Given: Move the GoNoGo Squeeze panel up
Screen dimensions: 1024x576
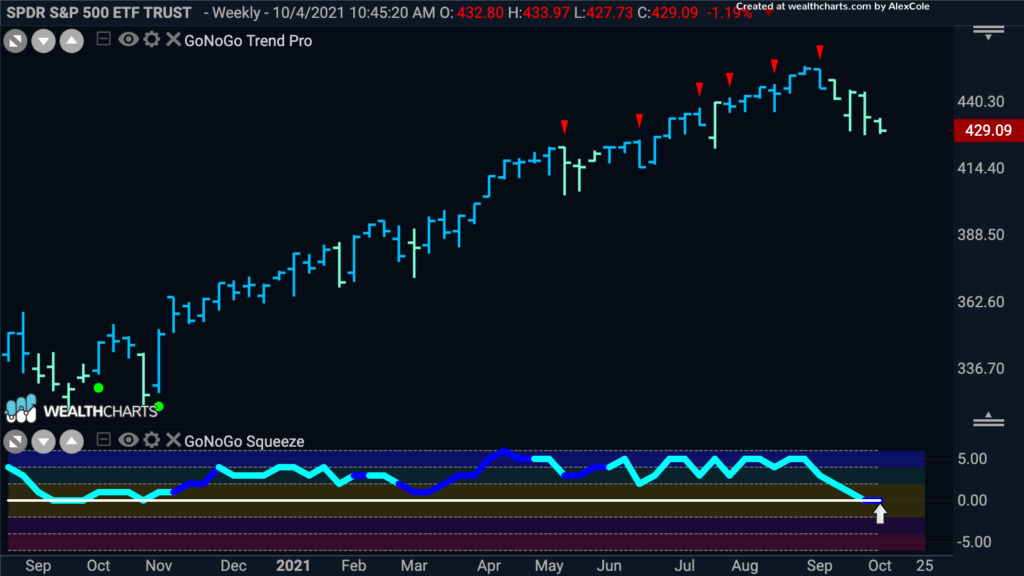Looking at the screenshot, I should pyautogui.click(x=72, y=442).
